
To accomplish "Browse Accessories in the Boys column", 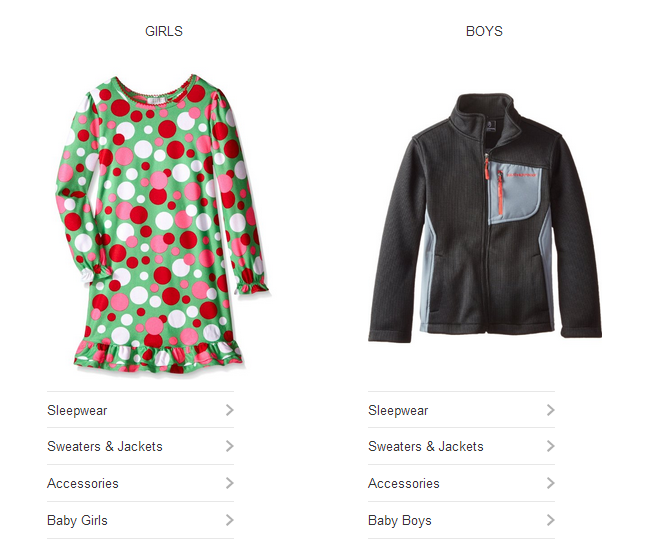I will click(461, 483).
